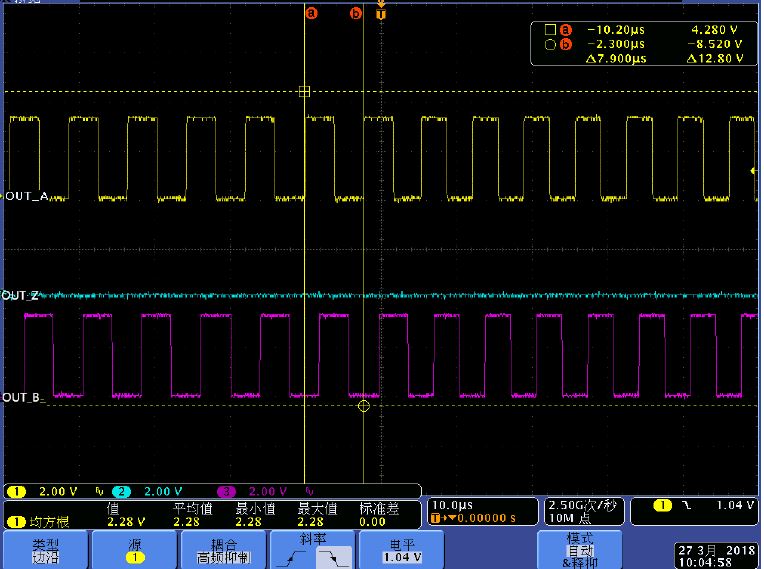Click the orange trigger position T marker
The width and height of the screenshot is (764, 569).
[x=380, y=13]
